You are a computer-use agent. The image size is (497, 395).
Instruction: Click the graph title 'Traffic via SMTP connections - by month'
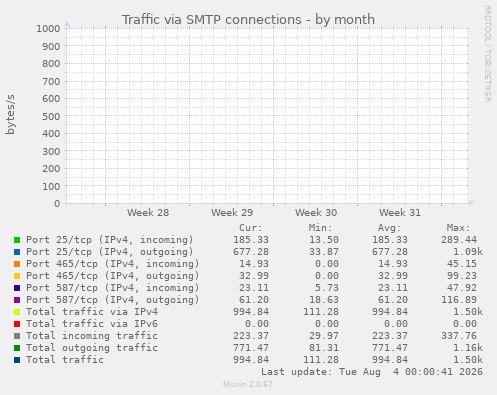click(x=248, y=20)
